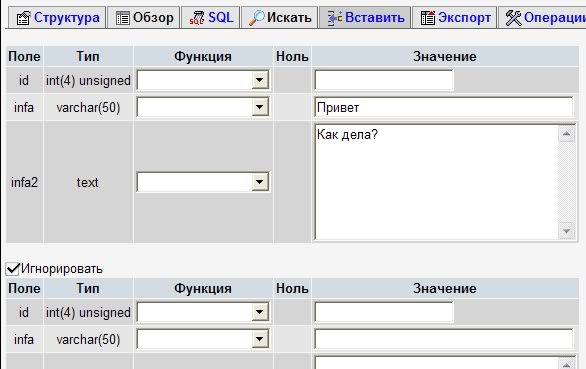Click the Обзор table icon
586x369 pixels.
(123, 18)
